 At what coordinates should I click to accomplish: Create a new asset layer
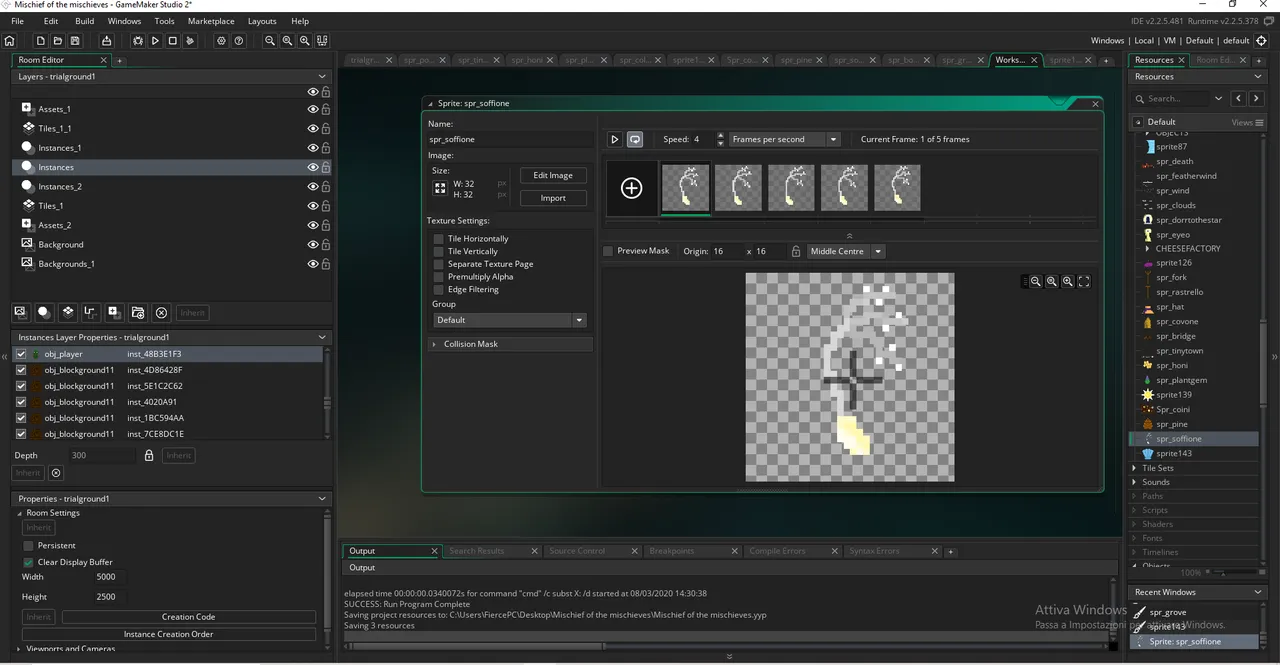coord(114,312)
